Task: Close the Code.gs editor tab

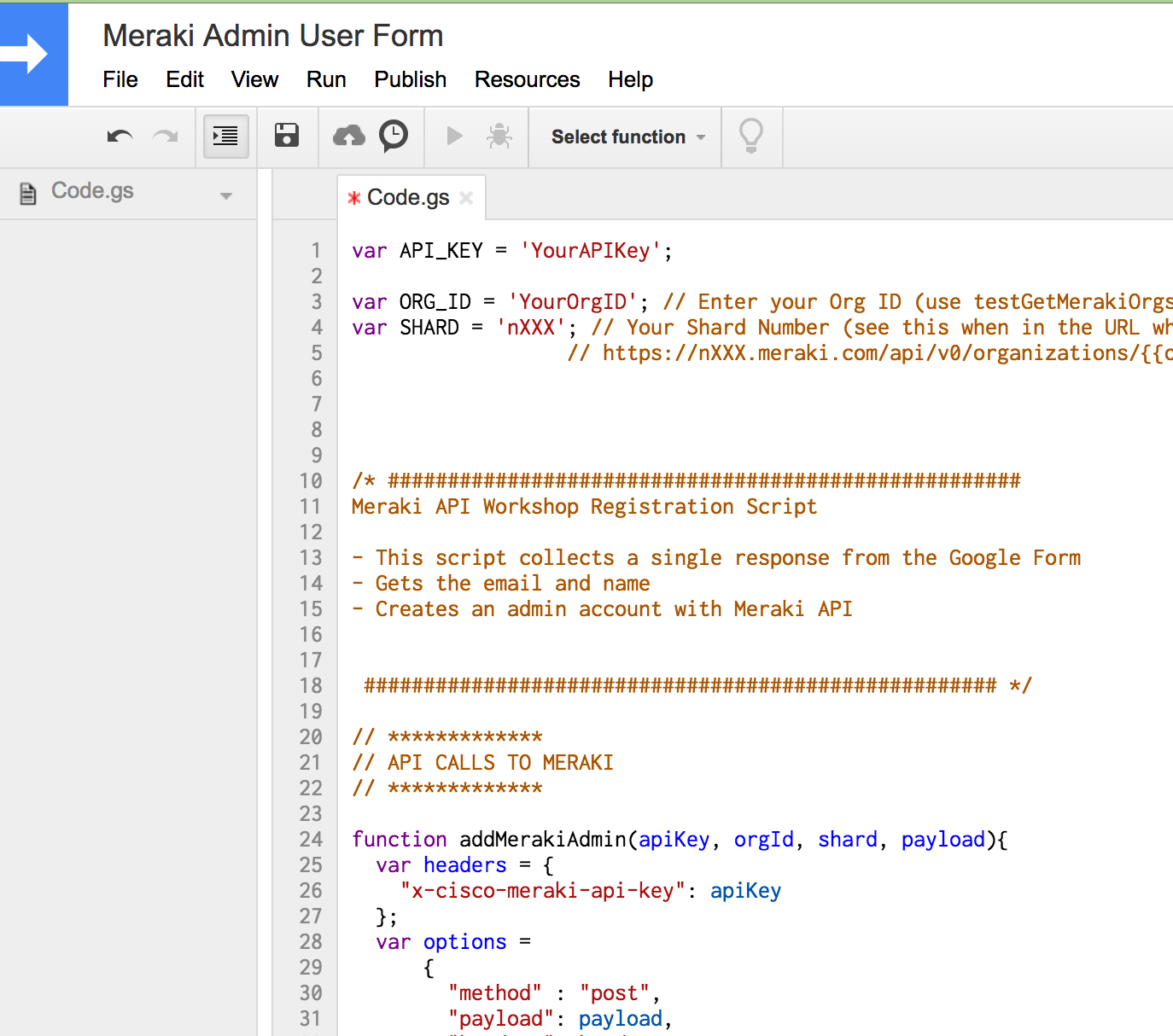Action: pos(466,198)
